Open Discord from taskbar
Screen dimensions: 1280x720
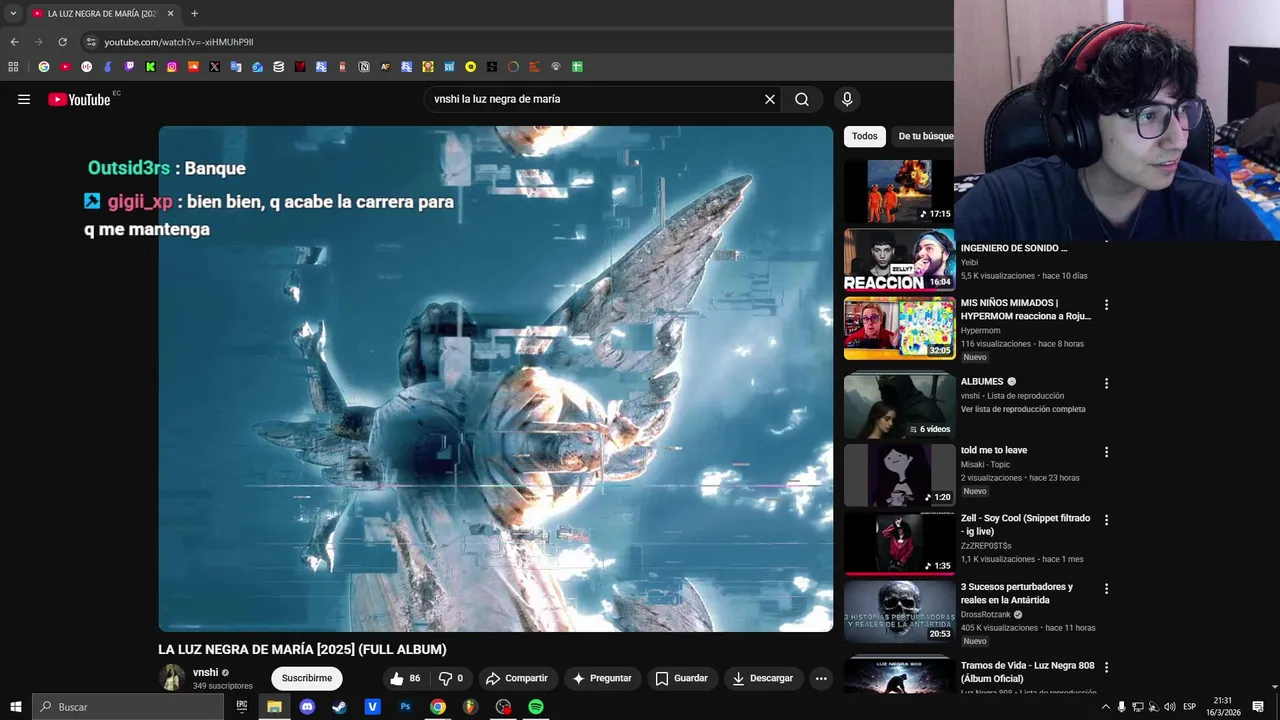[307, 707]
